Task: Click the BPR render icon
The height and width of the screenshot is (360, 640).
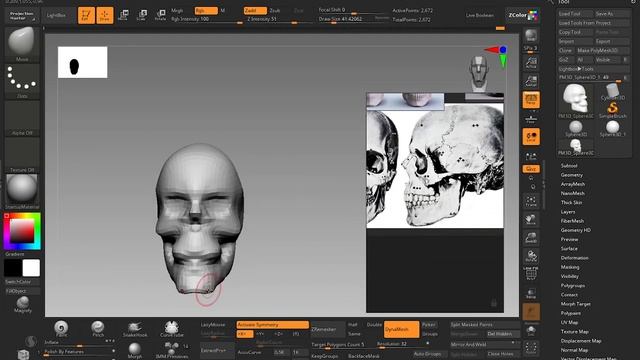Action: point(531,36)
